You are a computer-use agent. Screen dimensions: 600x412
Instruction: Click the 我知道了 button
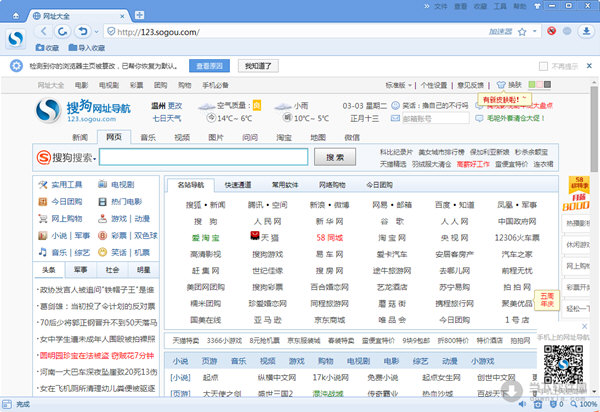[x=258, y=66]
